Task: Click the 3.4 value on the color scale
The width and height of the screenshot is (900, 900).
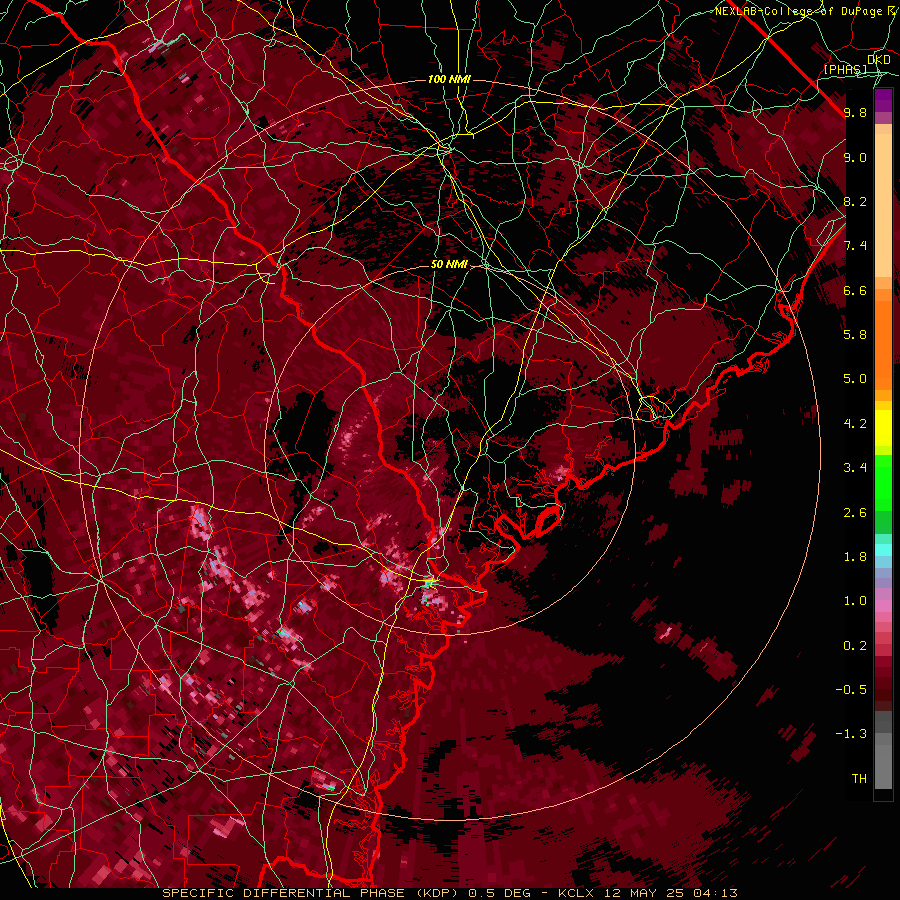Action: (x=855, y=468)
